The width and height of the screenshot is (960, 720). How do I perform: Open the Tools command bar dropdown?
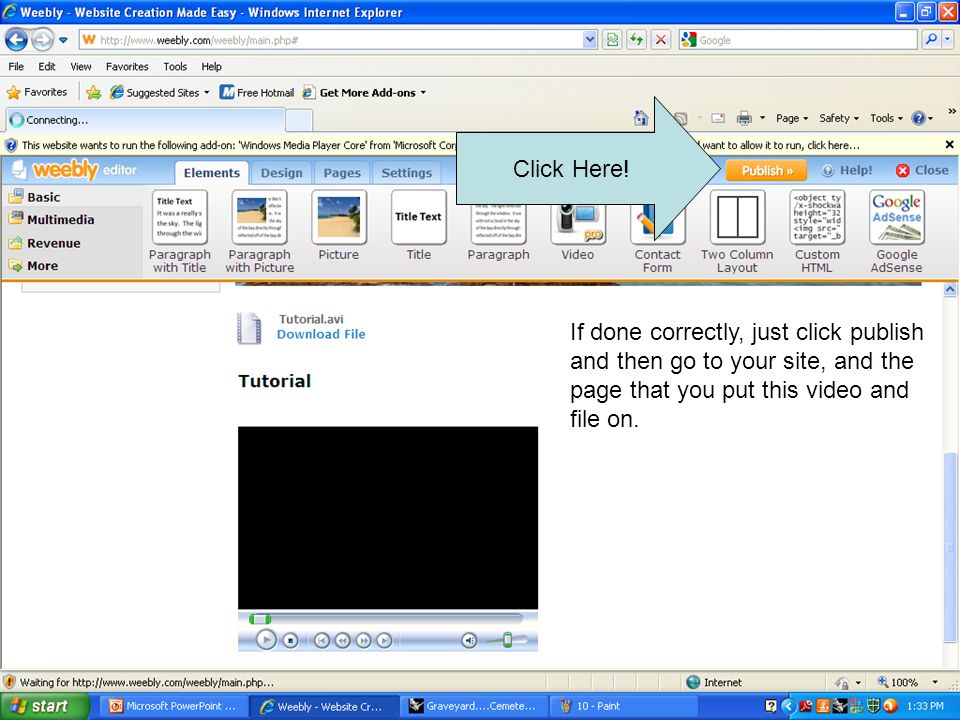887,118
